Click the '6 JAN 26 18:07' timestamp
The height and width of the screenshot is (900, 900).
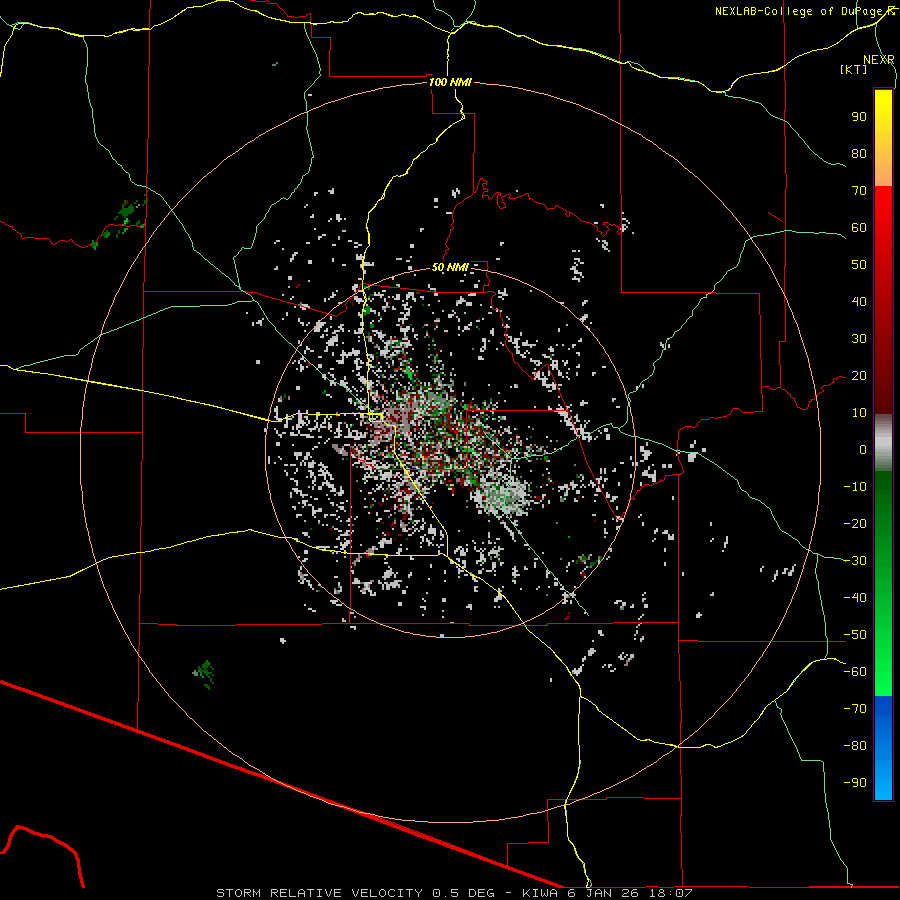(x=629, y=893)
